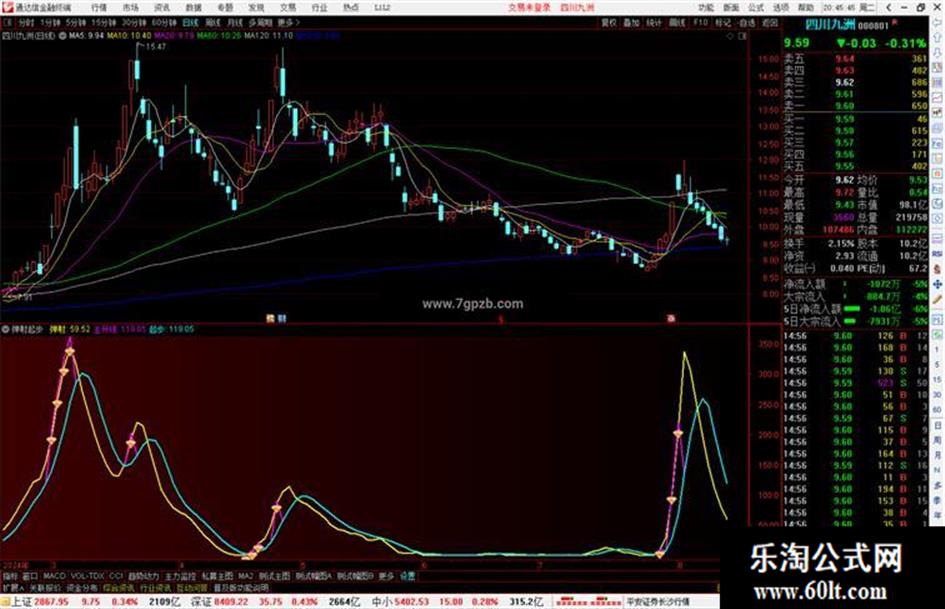Click the 叠加 overlay button
945x609 pixels.
(x=631, y=22)
